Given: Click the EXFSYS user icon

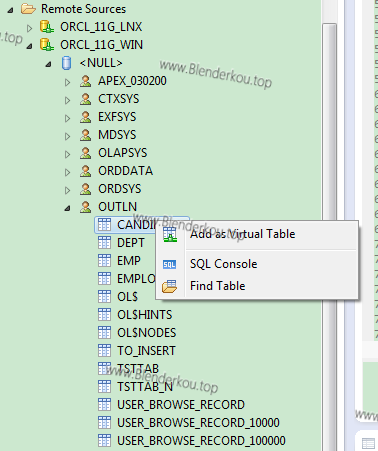Looking at the screenshot, I should pyautogui.click(x=86, y=117).
